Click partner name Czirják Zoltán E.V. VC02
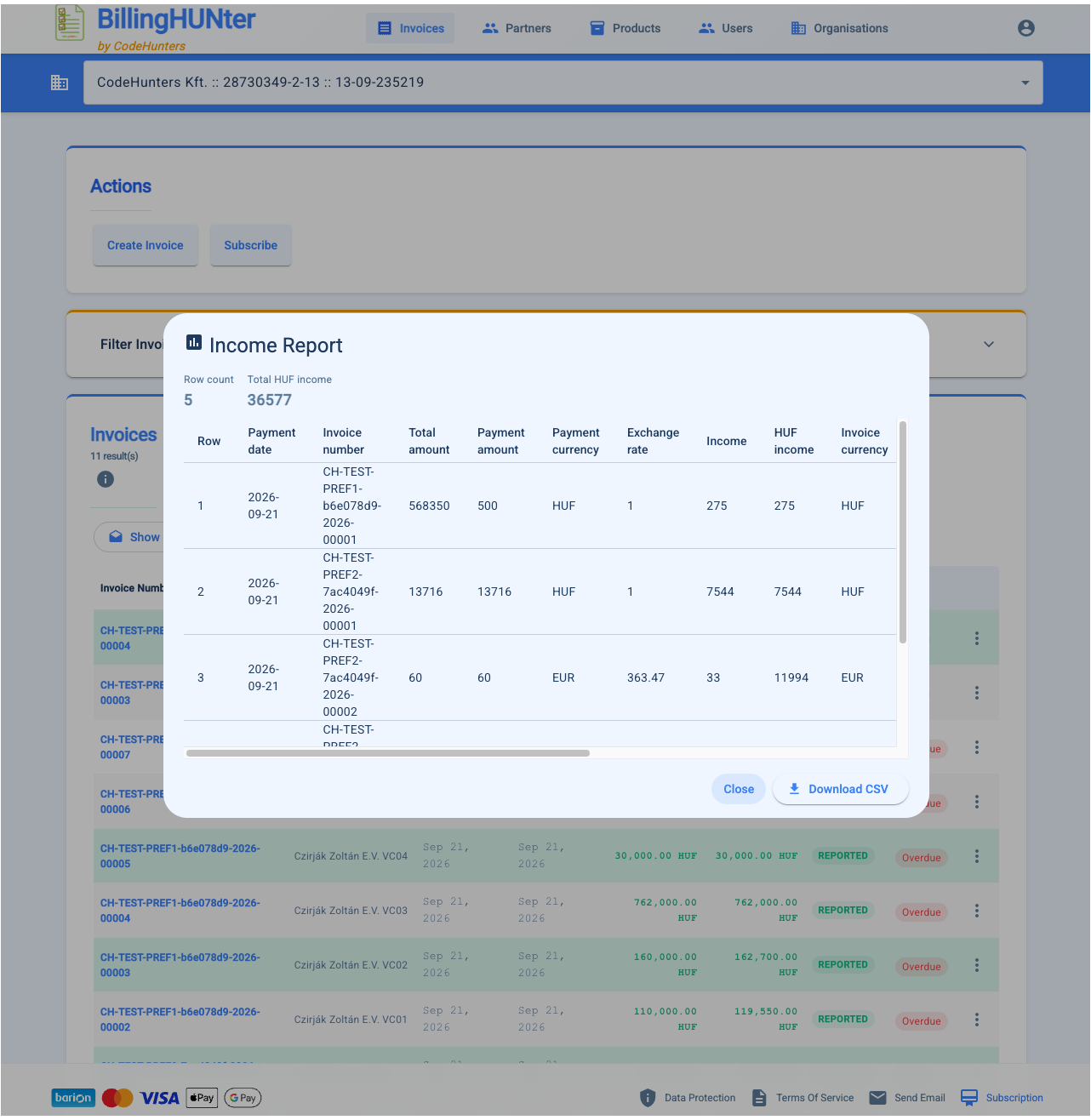This screenshot has width=1091, height=1120. point(351,965)
